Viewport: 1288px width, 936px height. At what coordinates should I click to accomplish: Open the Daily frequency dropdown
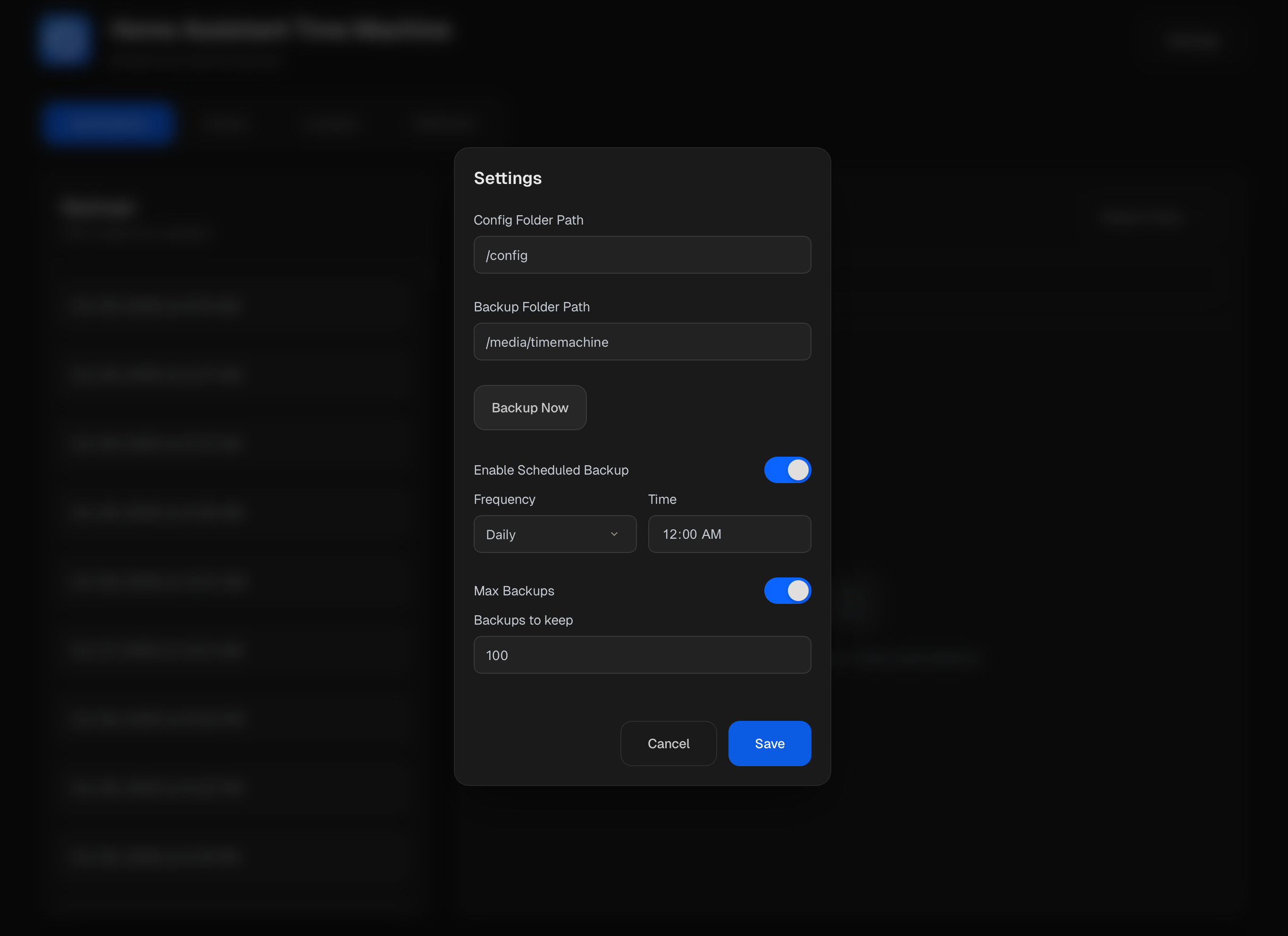pos(554,534)
